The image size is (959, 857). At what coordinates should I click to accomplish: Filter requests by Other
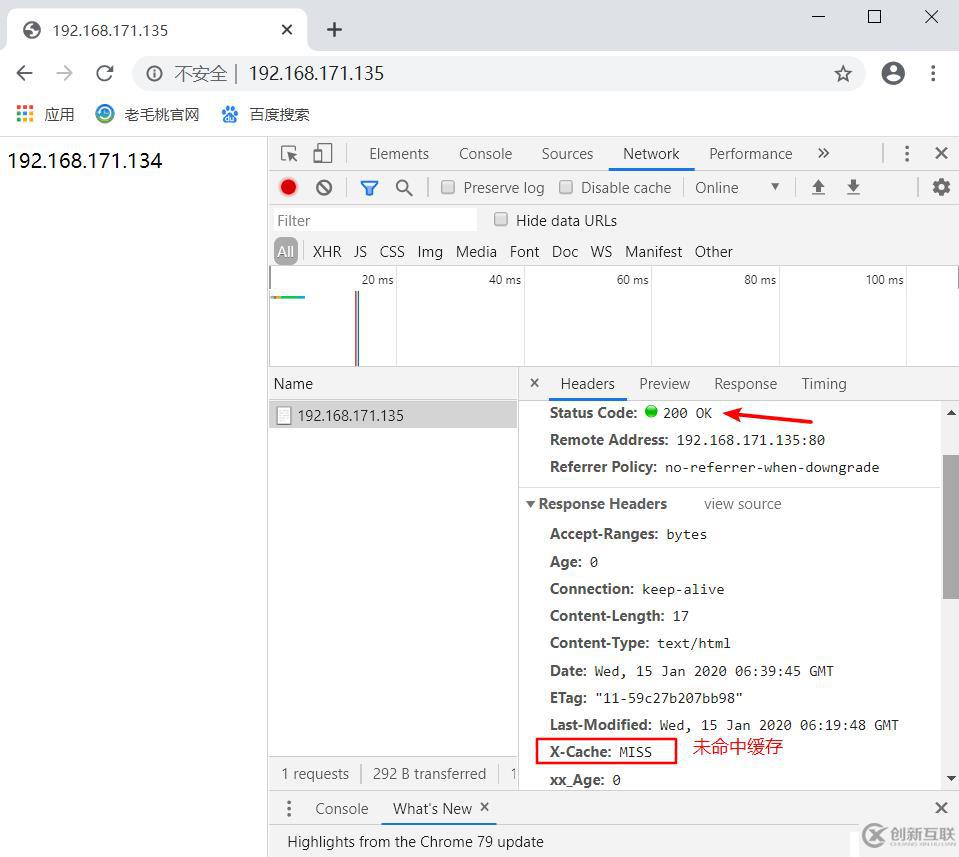713,251
